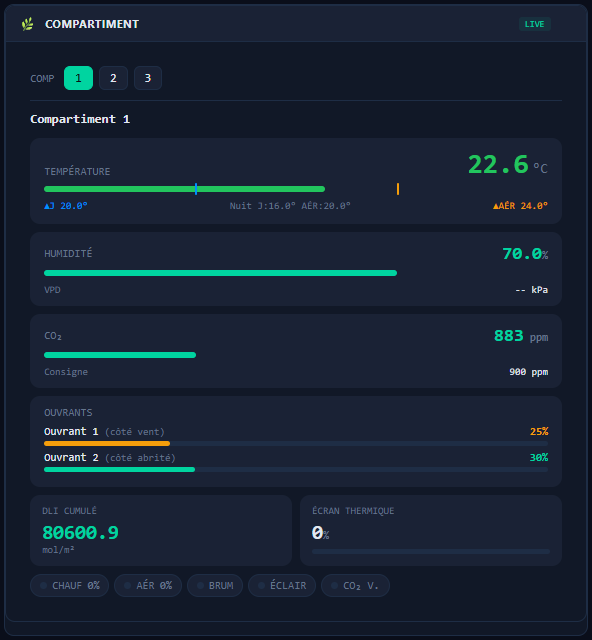Click the 80600.9 DLI value
Viewport: 592px width, 640px height.
pos(80,533)
